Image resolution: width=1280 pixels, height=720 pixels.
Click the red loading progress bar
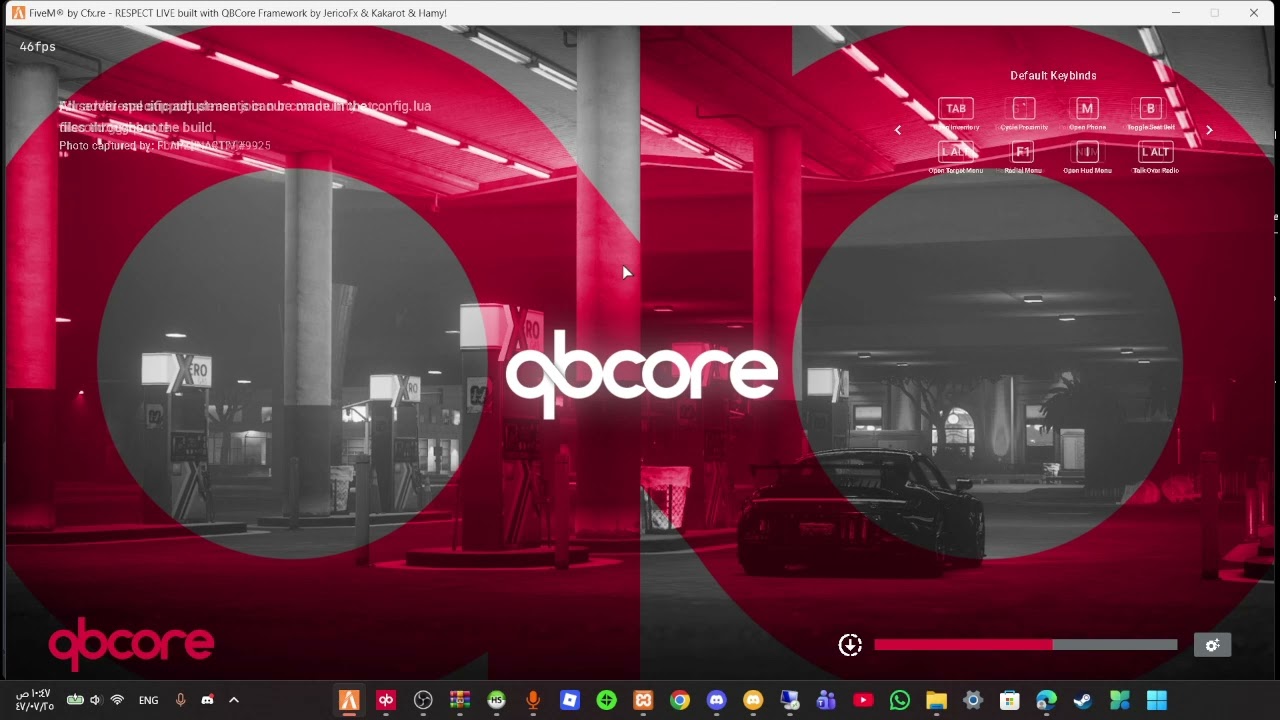tap(1025, 645)
